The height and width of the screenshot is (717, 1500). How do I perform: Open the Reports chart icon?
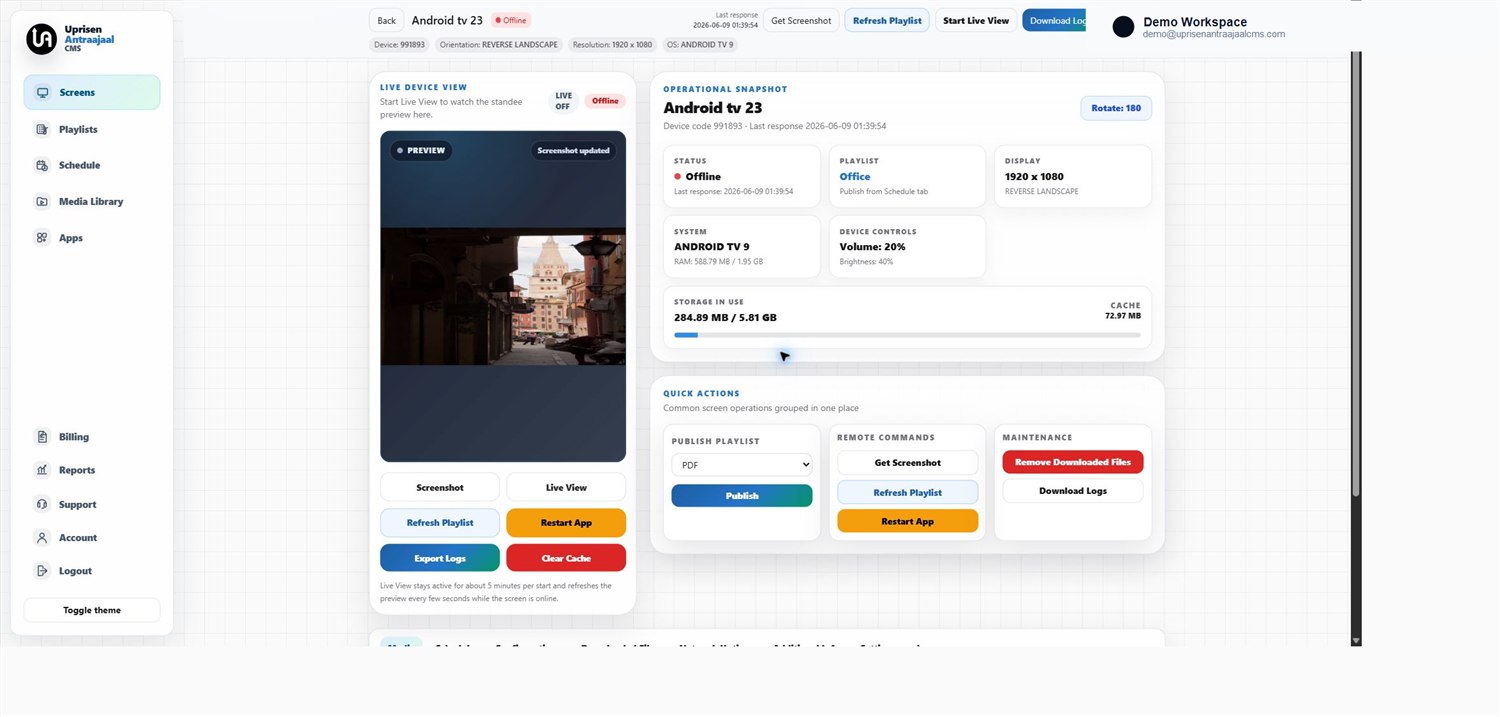pos(42,470)
